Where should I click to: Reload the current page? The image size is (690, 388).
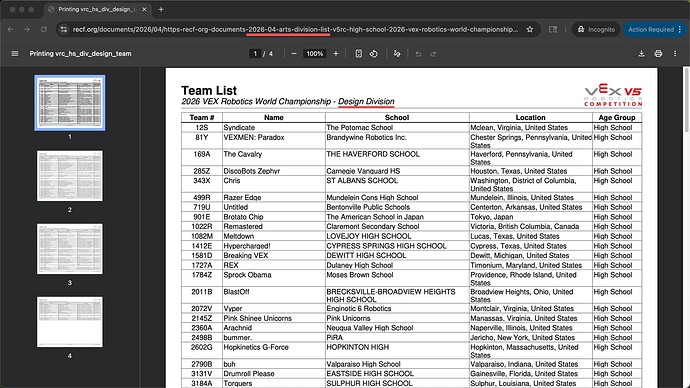pyautogui.click(x=44, y=29)
